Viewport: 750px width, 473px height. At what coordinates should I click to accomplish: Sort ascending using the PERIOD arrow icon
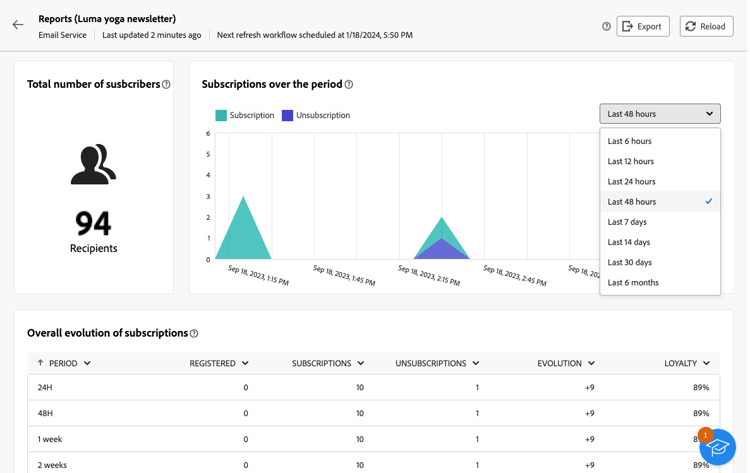[41, 363]
